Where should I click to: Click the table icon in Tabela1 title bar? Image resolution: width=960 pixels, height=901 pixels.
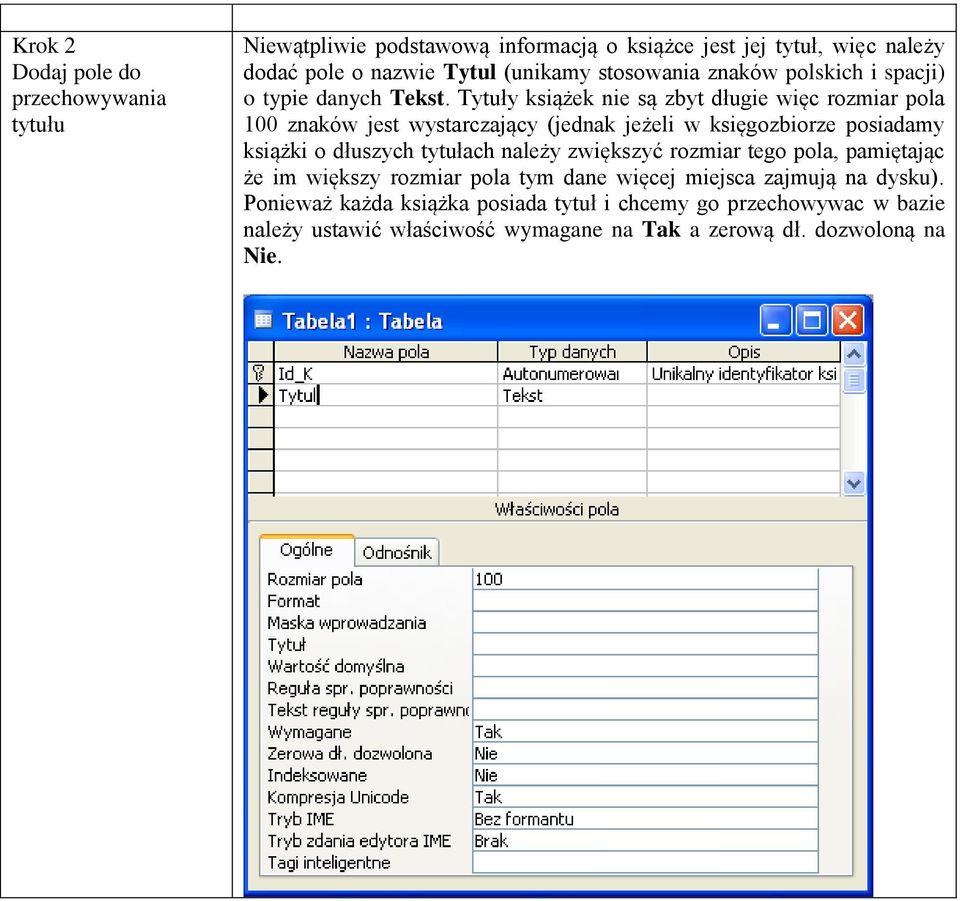coord(263,320)
